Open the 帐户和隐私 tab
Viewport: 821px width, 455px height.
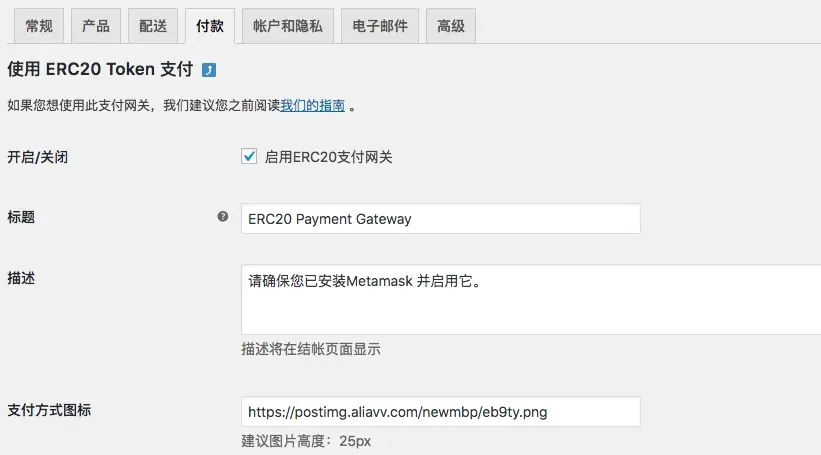[x=288, y=26]
